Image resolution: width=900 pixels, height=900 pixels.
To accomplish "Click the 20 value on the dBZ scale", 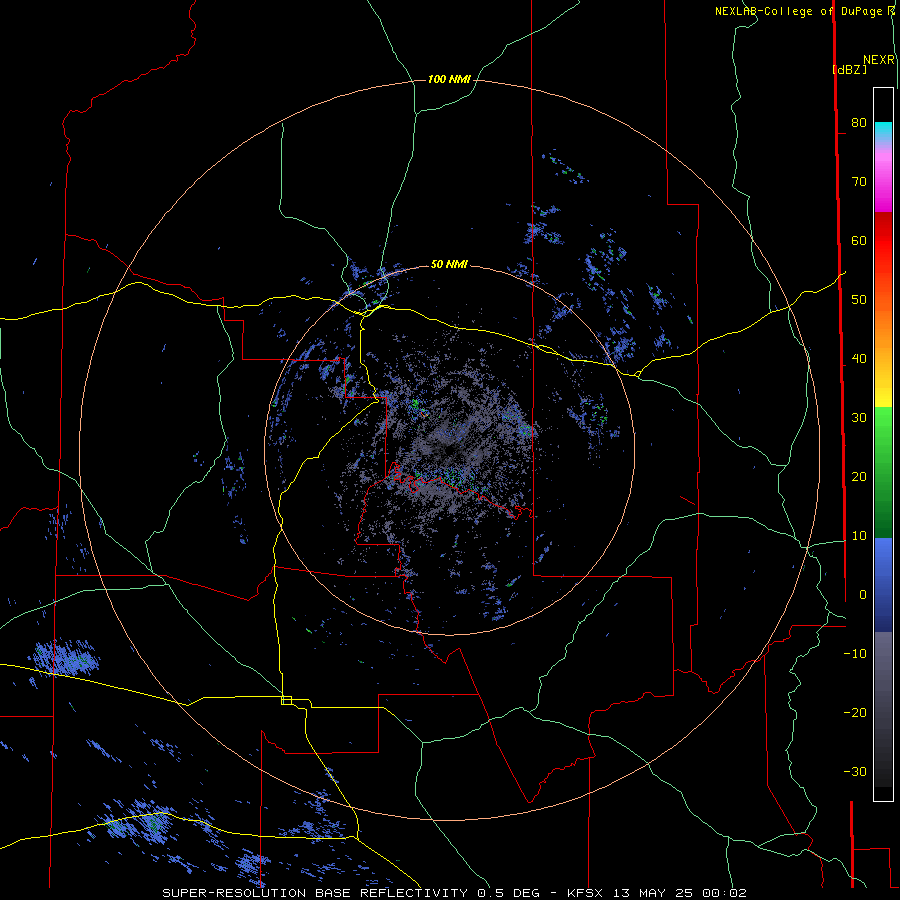I will pyautogui.click(x=859, y=477).
